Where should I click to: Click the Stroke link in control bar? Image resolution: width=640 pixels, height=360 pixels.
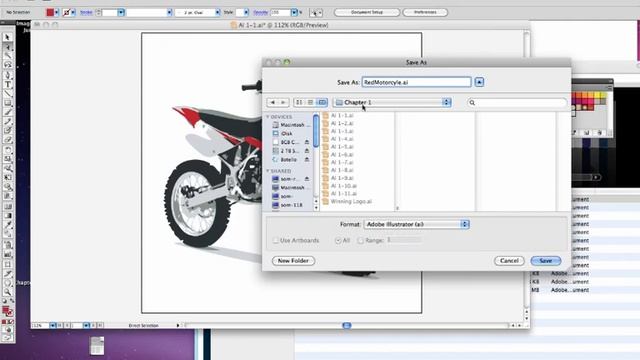coord(86,13)
